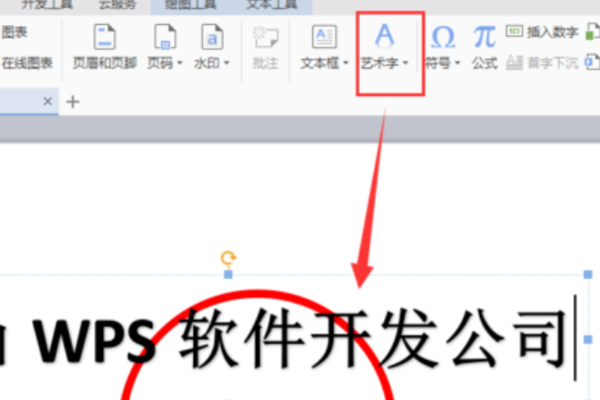Click 插入数字 insert number
600x400 pixels.
(x=542, y=32)
